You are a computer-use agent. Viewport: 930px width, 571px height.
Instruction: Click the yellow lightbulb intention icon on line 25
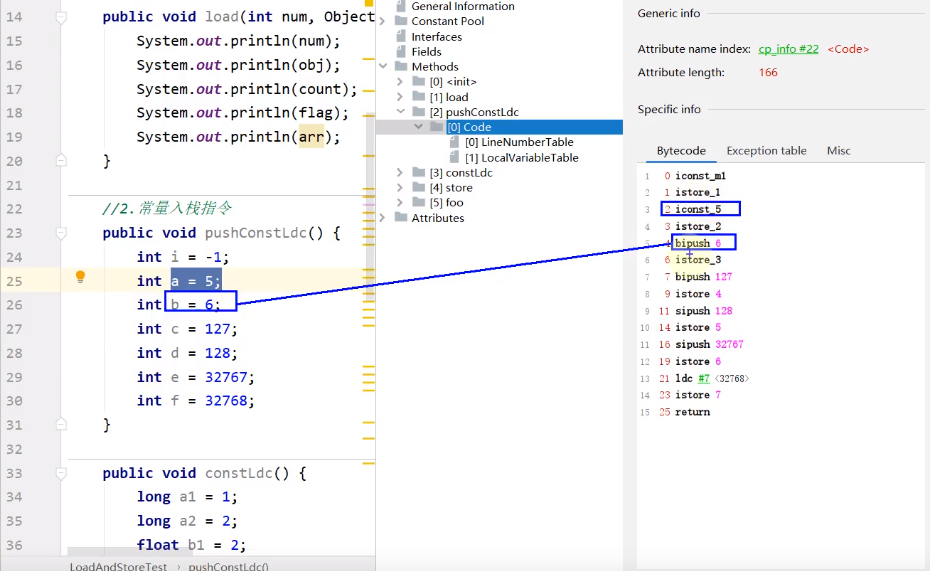pyautogui.click(x=81, y=276)
